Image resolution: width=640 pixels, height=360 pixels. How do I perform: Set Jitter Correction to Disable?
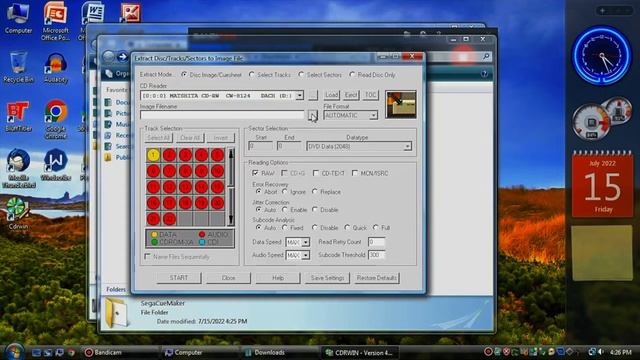click(x=315, y=209)
